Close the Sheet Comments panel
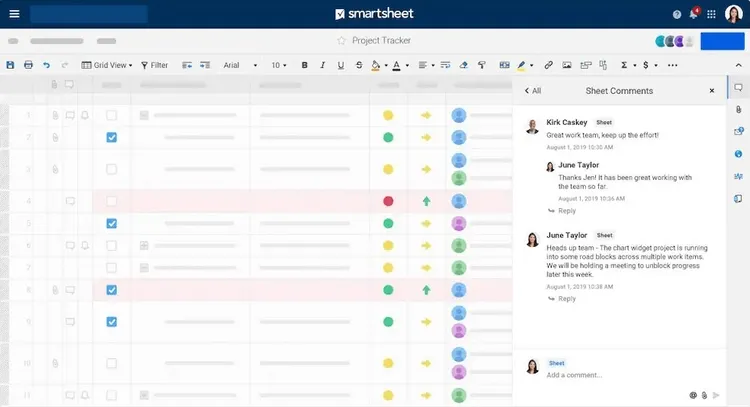The image size is (750, 407). click(x=712, y=91)
